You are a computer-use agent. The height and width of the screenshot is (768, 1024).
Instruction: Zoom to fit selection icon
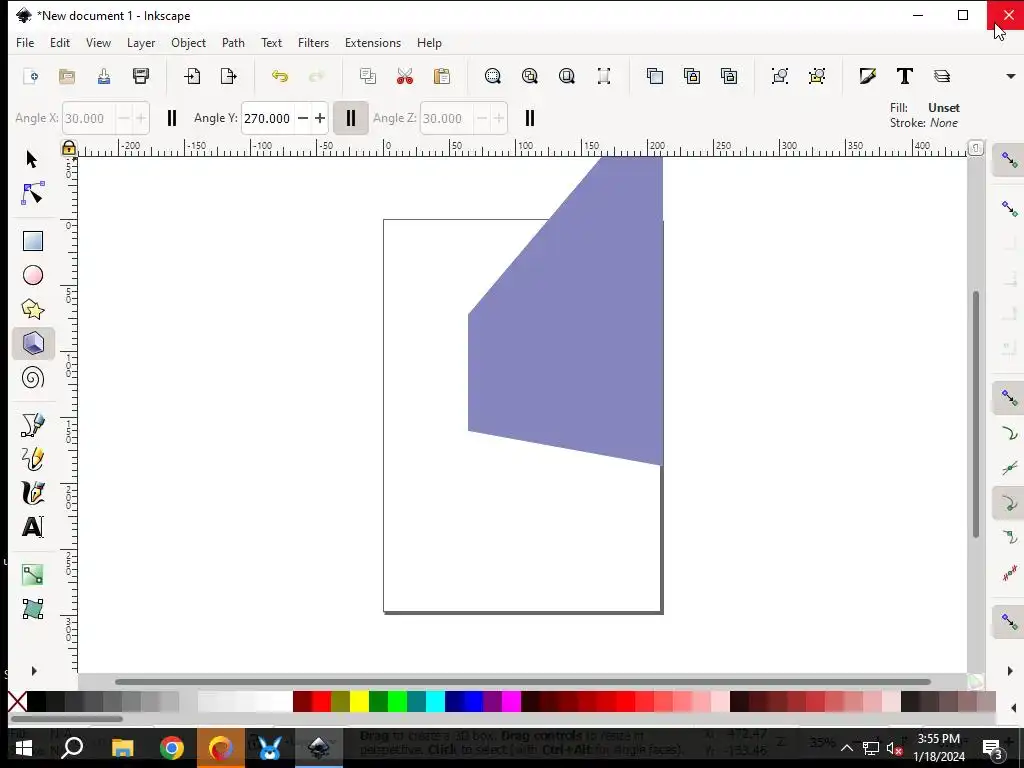click(493, 76)
